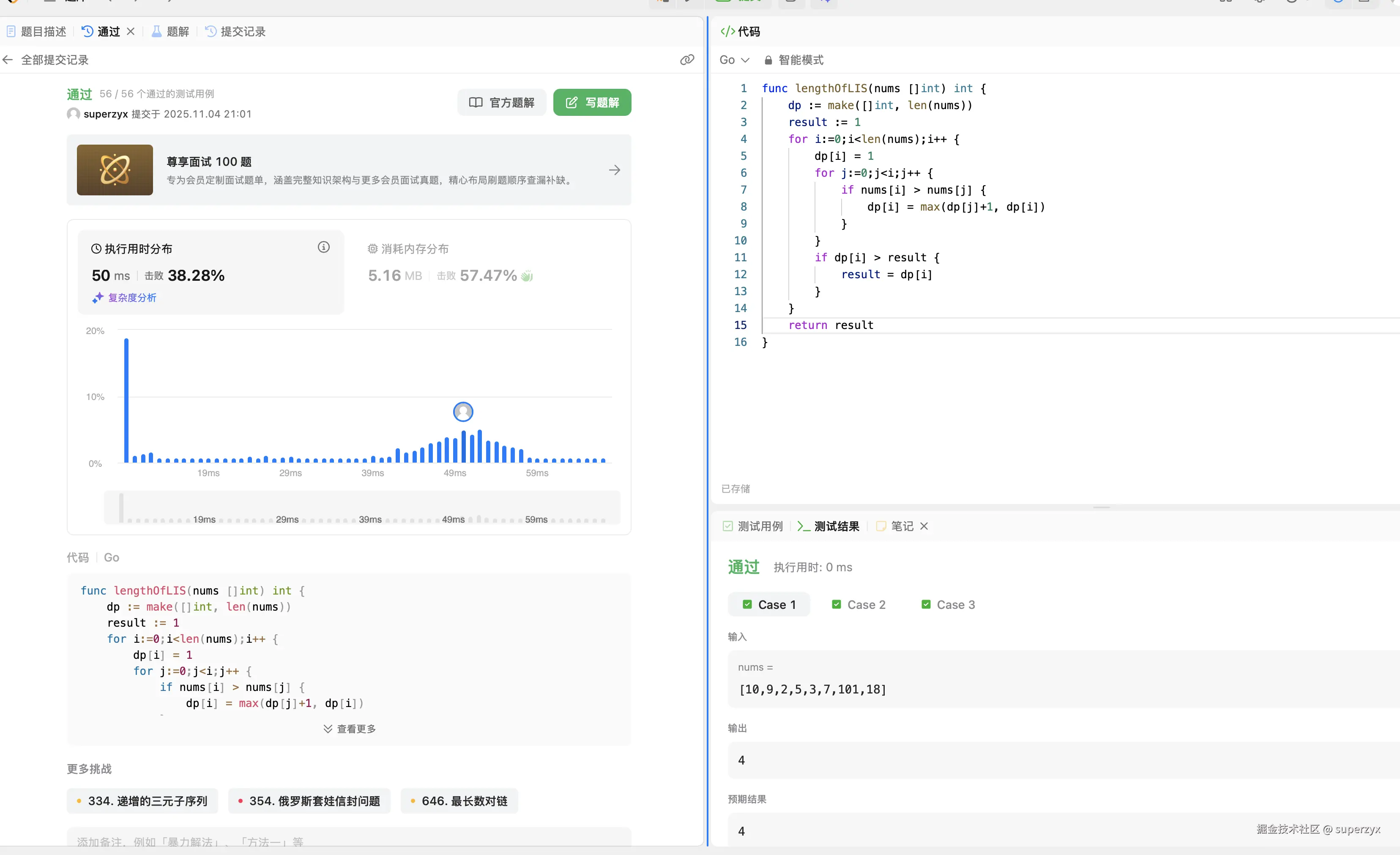This screenshot has width=1400, height=855.
Task: Open the Go language dropdown
Action: (x=734, y=60)
